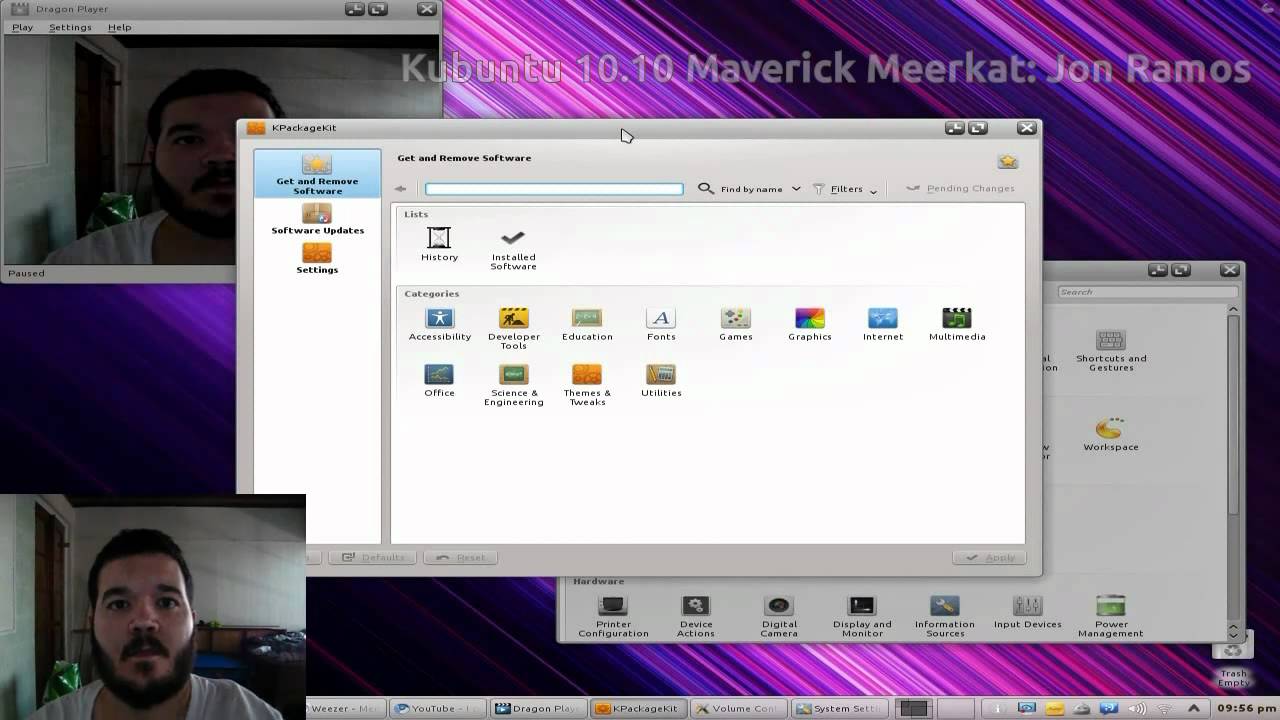Expand the hidden system tray icons arrow
The height and width of the screenshot is (720, 1280).
(1193, 708)
